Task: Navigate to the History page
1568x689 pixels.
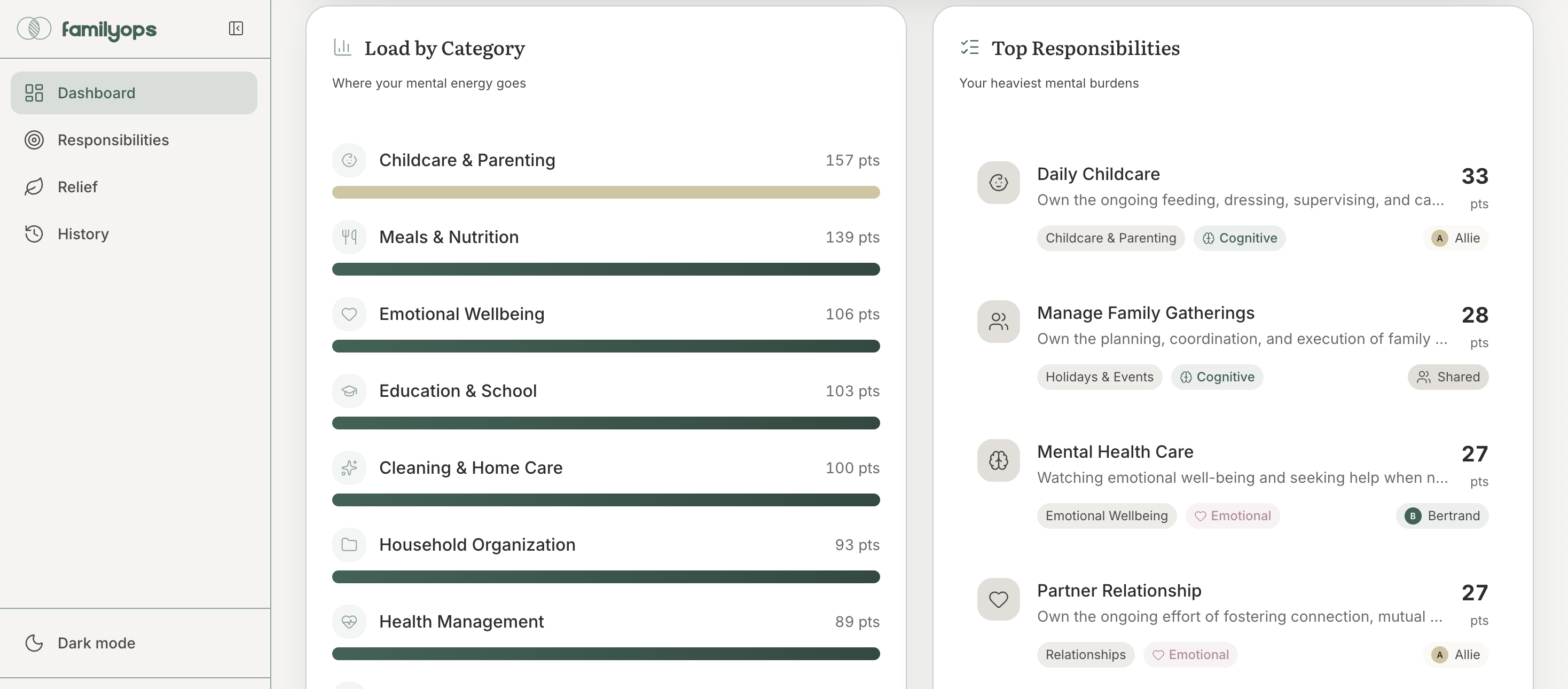Action: coord(83,234)
